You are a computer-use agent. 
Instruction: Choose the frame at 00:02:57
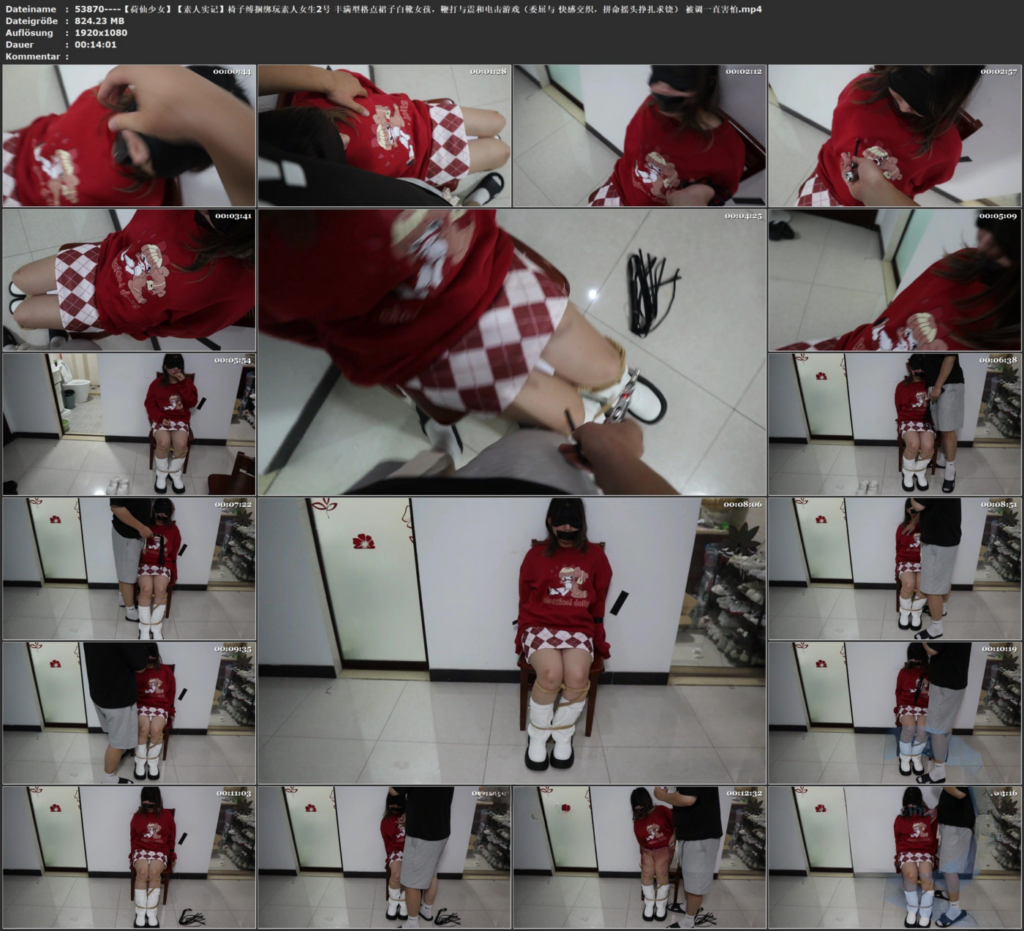pos(895,135)
